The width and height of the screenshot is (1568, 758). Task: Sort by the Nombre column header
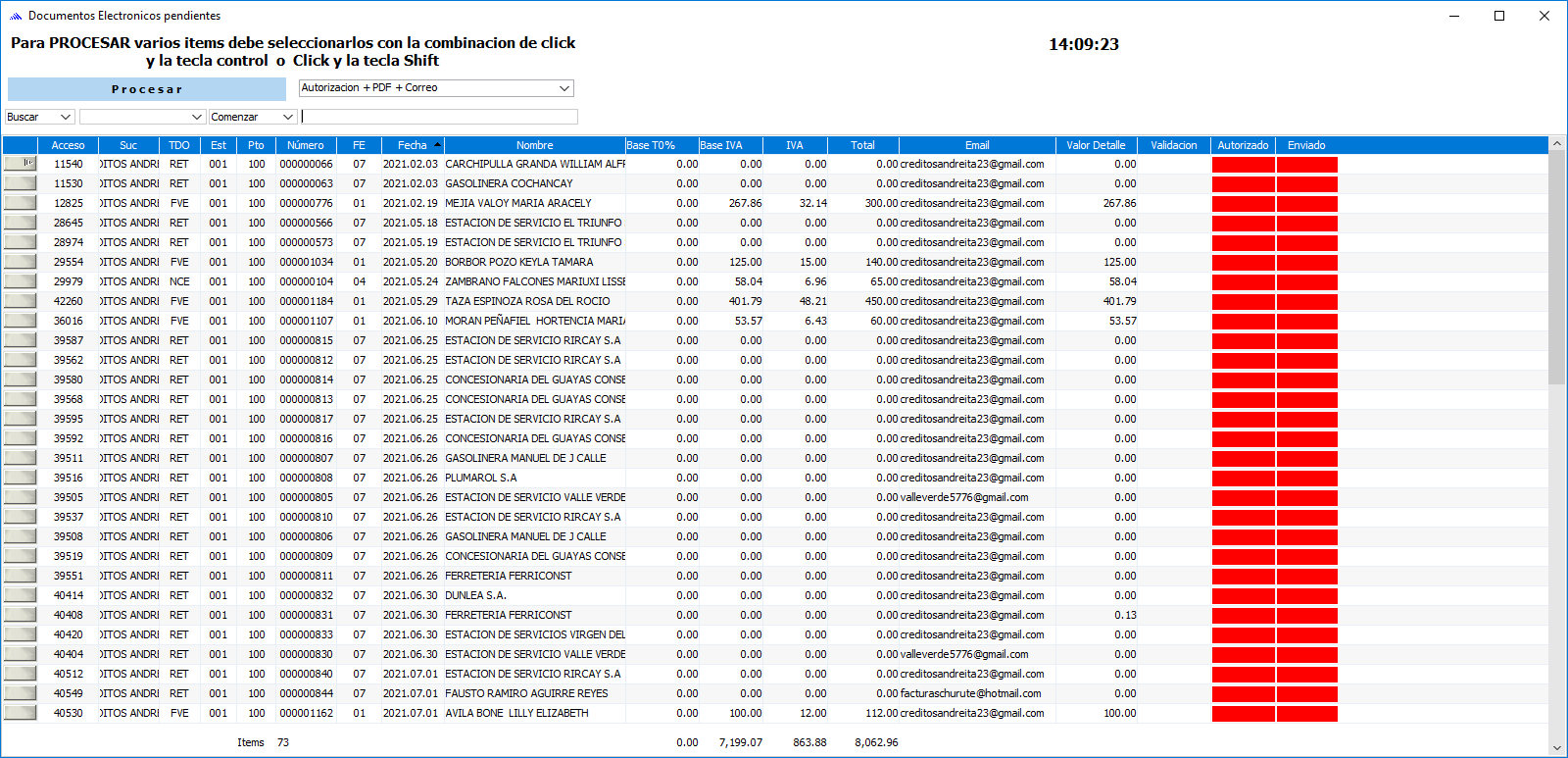(534, 145)
